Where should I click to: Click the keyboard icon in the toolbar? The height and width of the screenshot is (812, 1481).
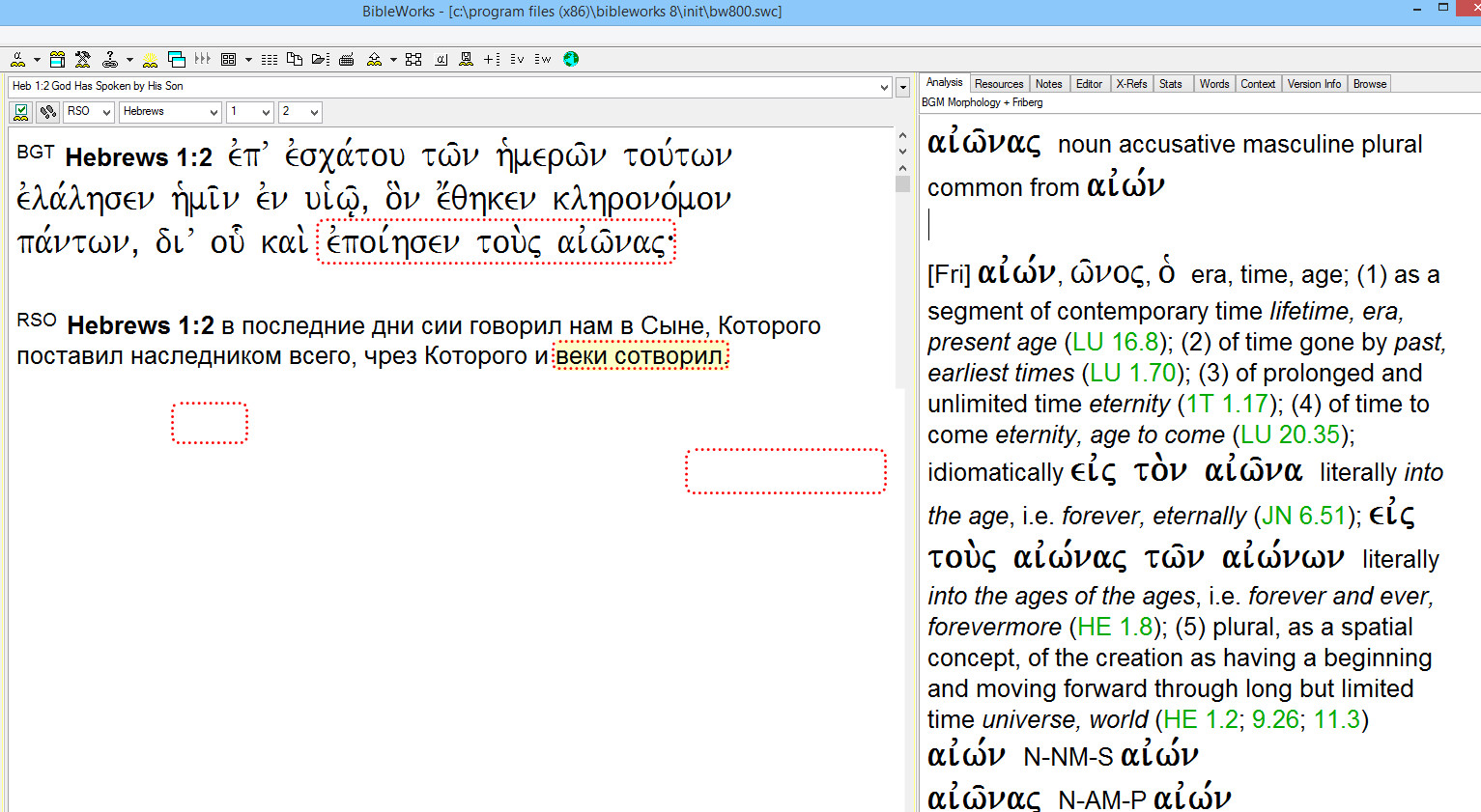(x=347, y=59)
